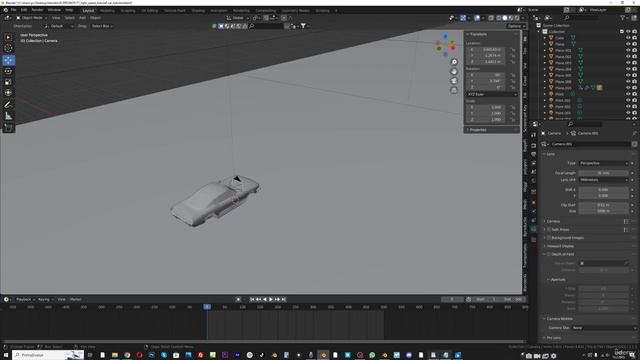Click the Blender logo menu icon
The height and width of the screenshot is (360, 640).
(5, 10)
